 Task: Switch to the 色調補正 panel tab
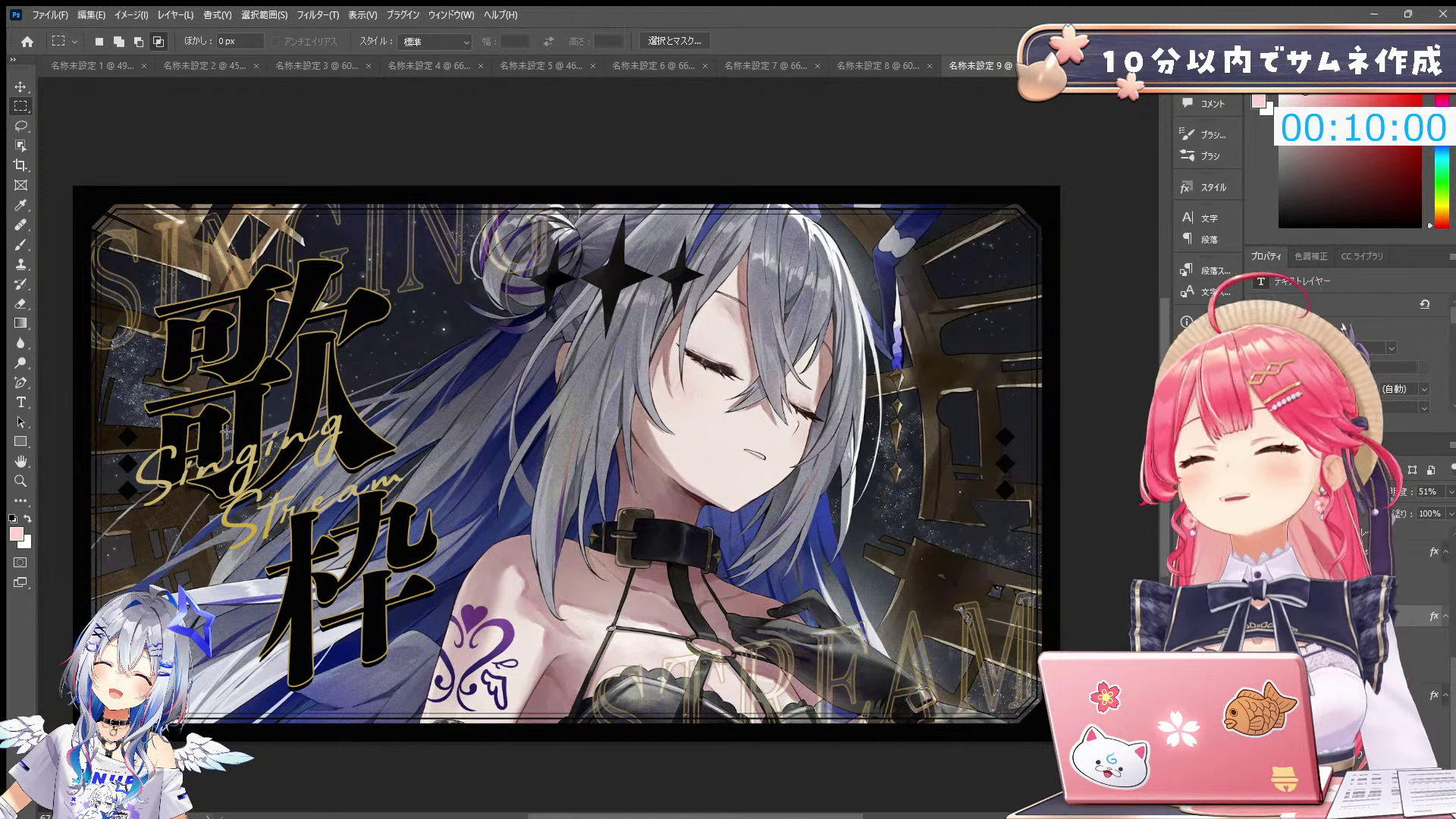click(x=1310, y=256)
